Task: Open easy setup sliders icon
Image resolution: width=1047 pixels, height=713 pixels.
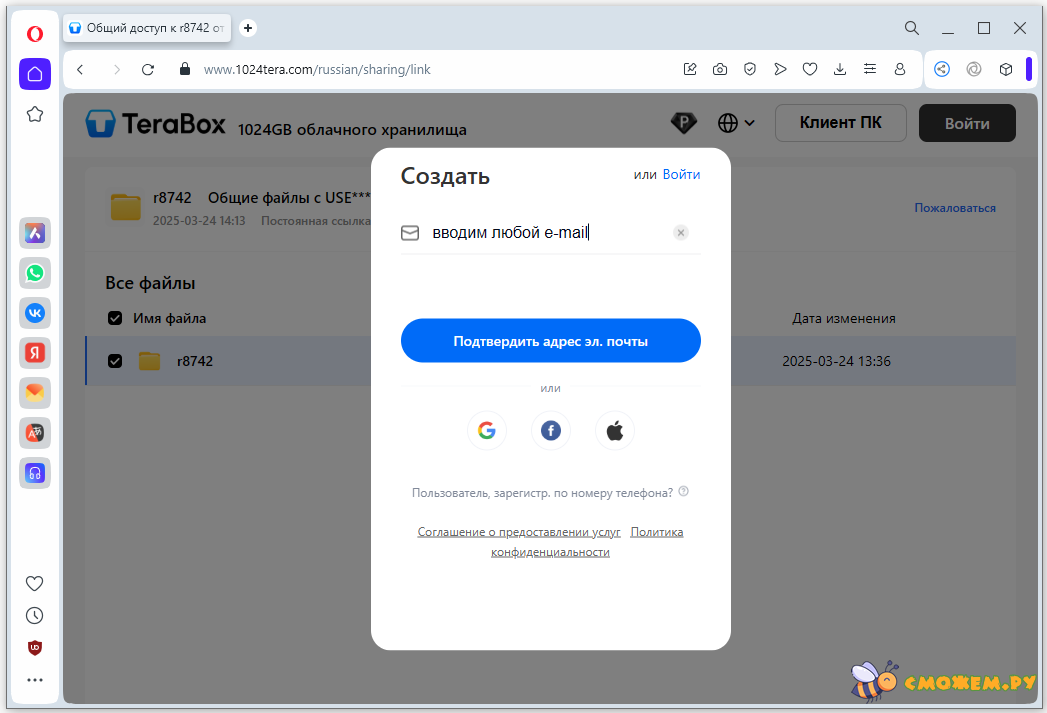Action: click(x=870, y=69)
